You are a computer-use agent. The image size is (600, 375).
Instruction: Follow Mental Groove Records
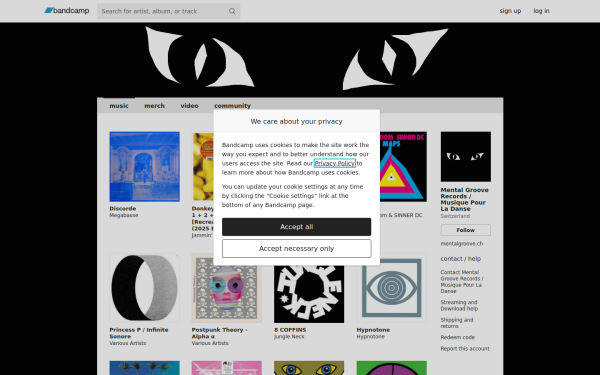pos(465,230)
